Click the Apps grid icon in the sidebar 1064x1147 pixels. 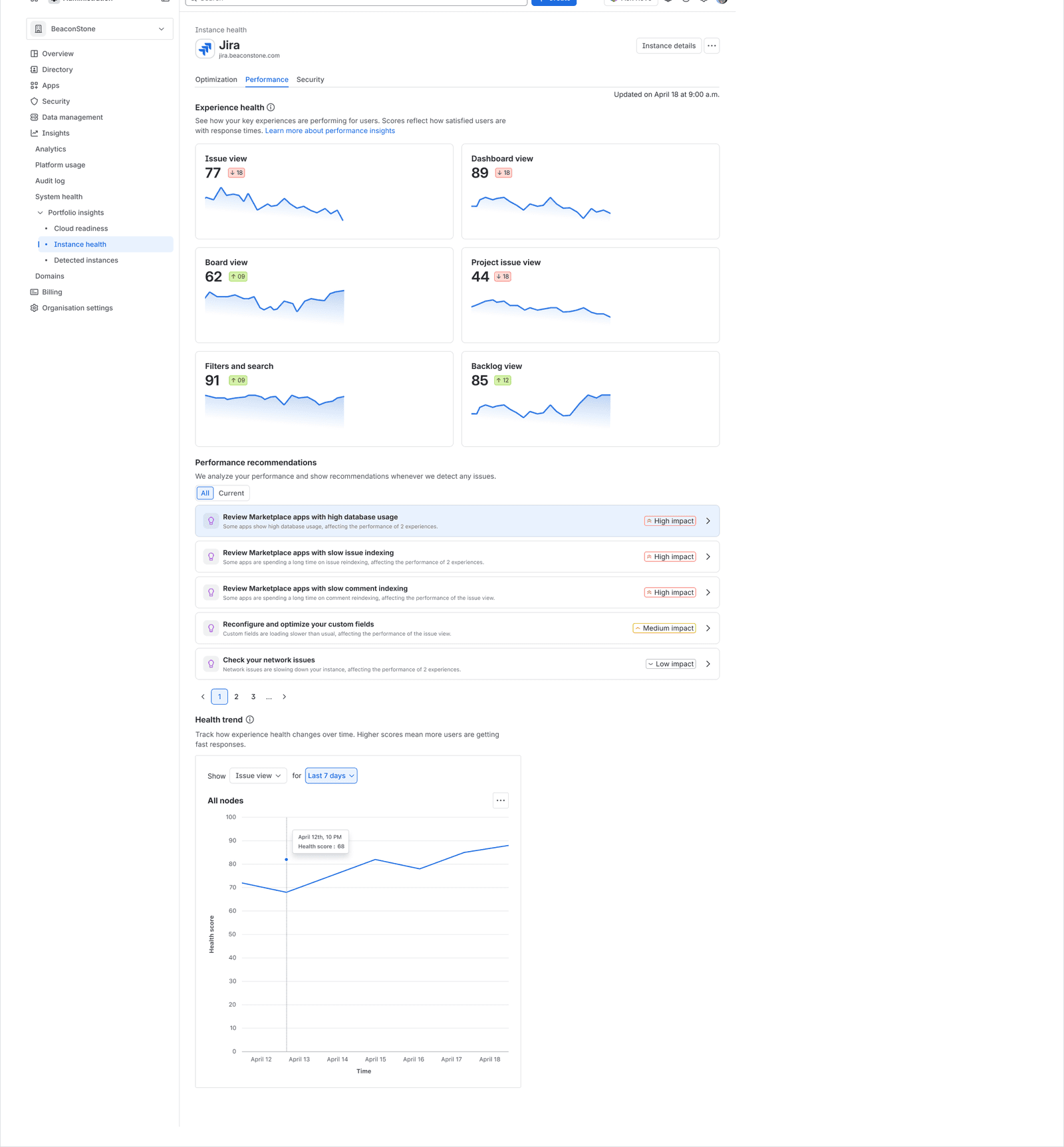(x=34, y=86)
